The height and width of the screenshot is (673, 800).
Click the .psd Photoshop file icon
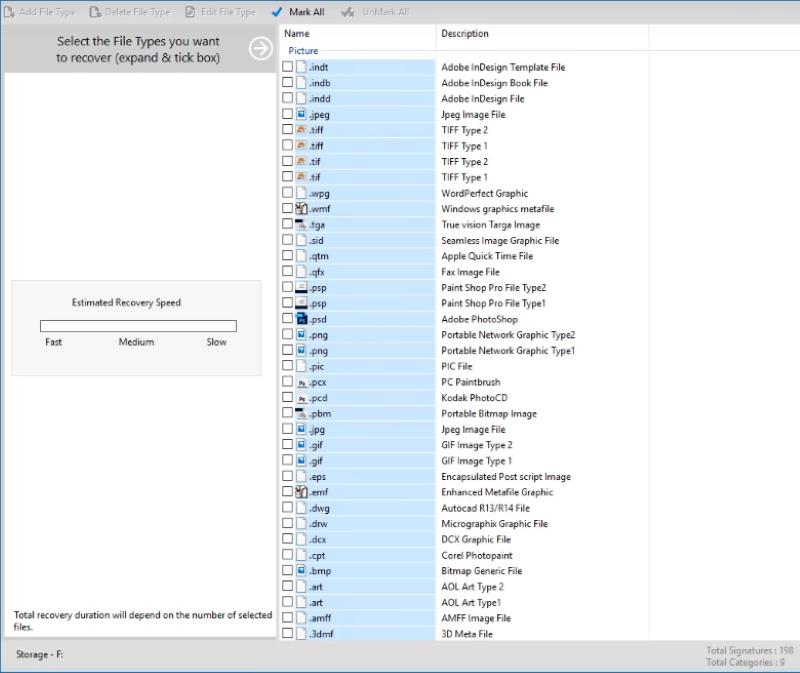click(302, 319)
